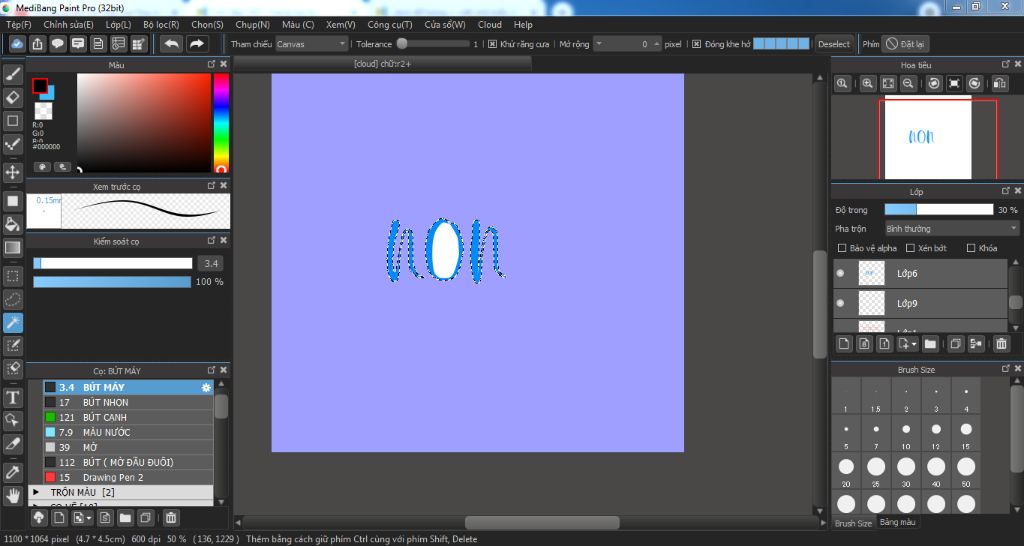Select the Drawing Pen 2 brush
The width and height of the screenshot is (1024, 546).
pyautogui.click(x=128, y=477)
